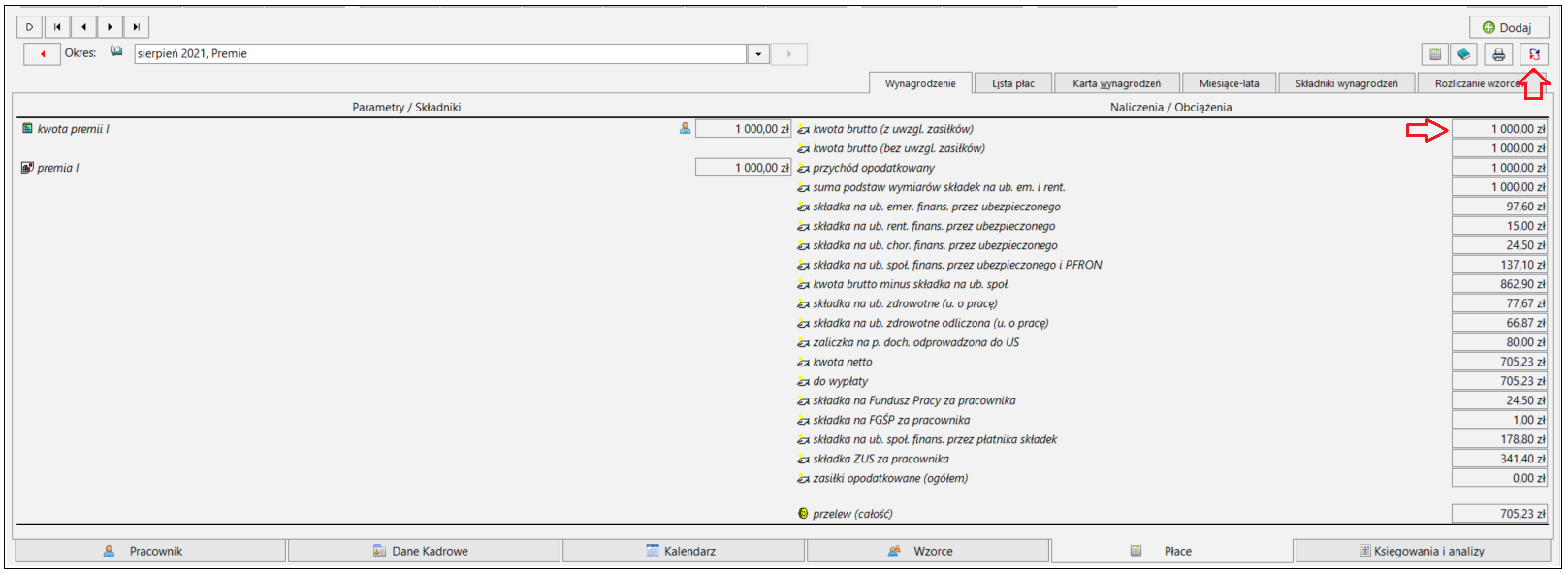
Task: Select składka na ub. zdrowotne odliczona row
Action: tap(931, 323)
